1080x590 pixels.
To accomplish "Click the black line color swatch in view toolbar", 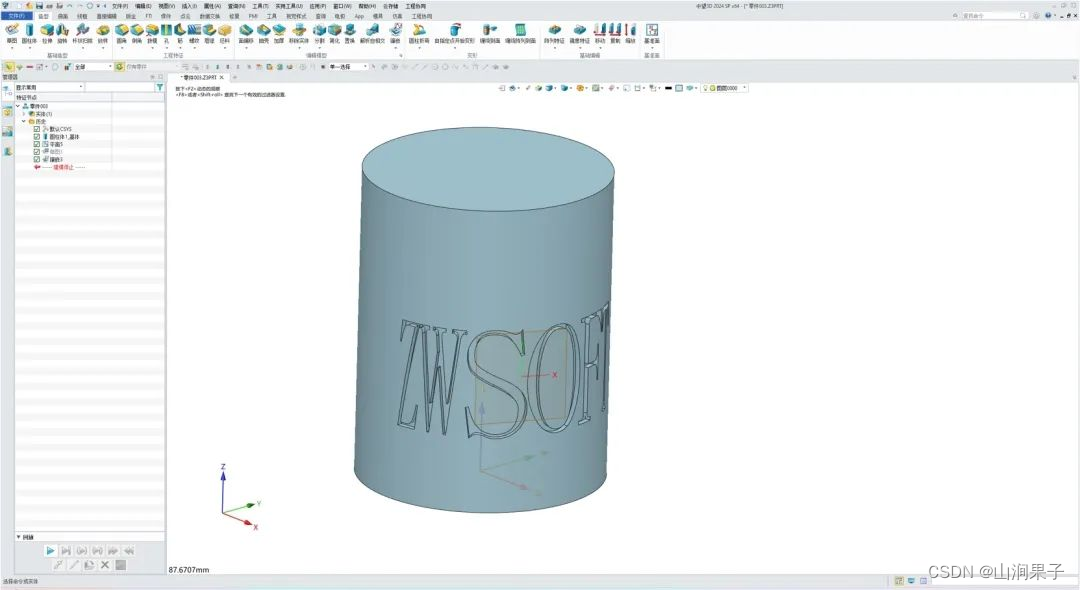I will [668, 88].
